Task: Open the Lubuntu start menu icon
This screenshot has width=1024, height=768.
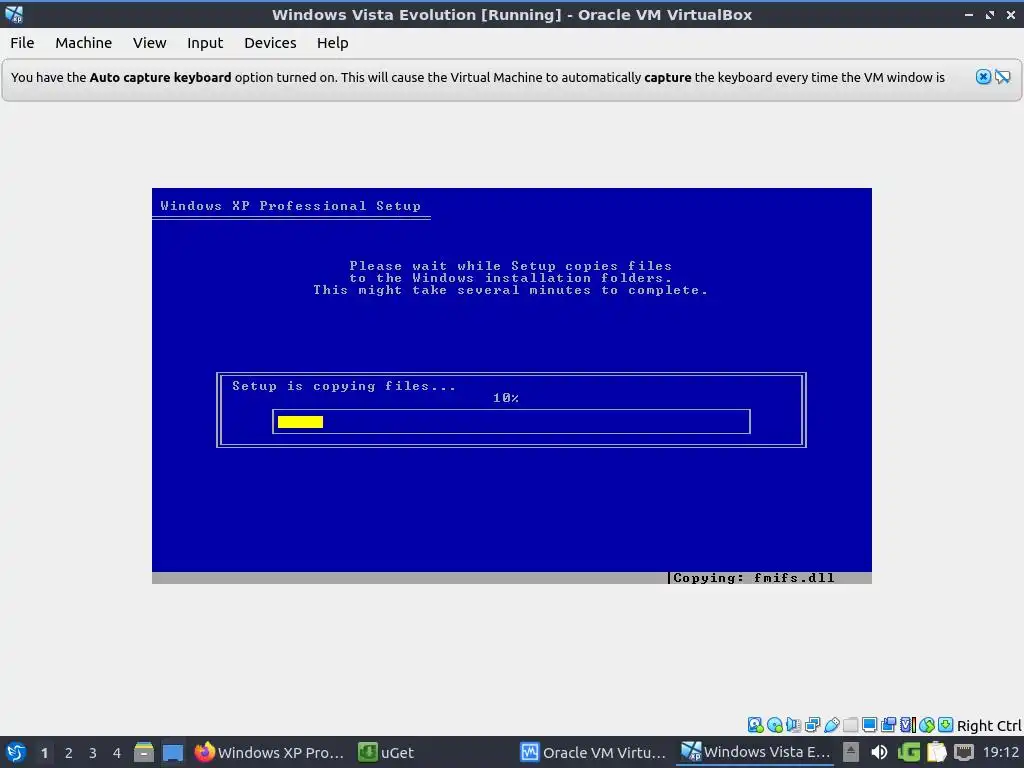Action: pos(16,752)
